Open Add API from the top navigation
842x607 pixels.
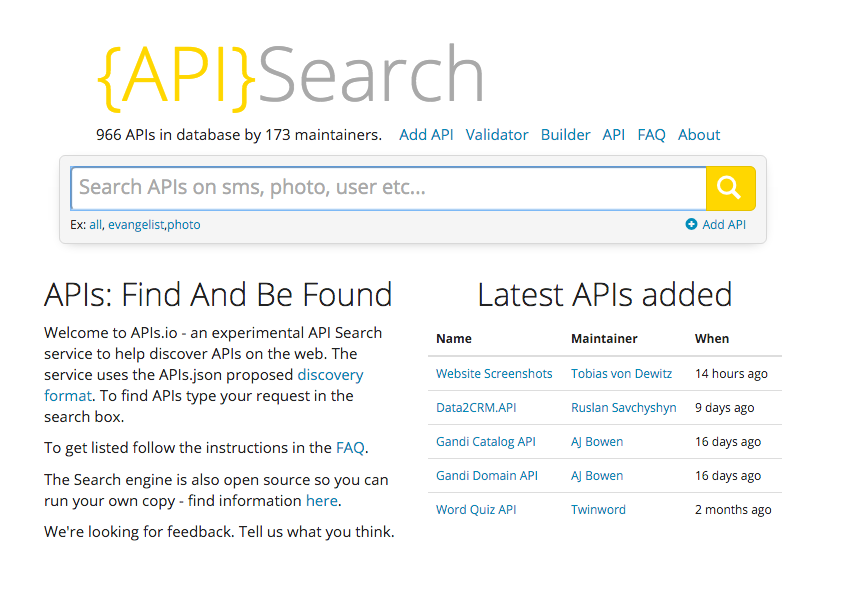(x=426, y=134)
